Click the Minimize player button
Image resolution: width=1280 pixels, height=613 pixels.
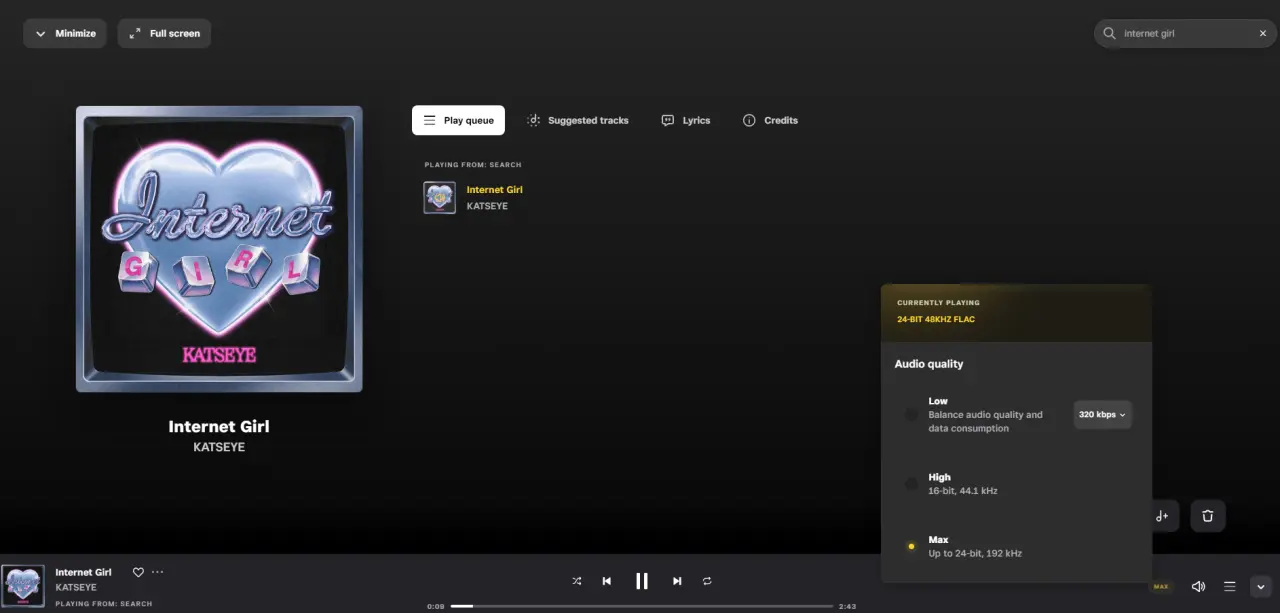66,33
